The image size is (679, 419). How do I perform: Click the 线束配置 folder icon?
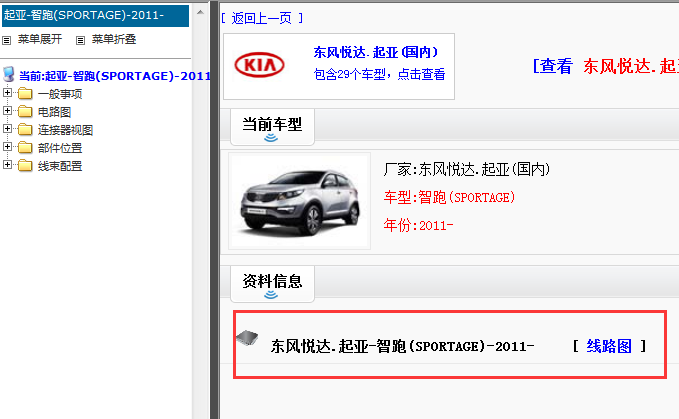point(25,165)
